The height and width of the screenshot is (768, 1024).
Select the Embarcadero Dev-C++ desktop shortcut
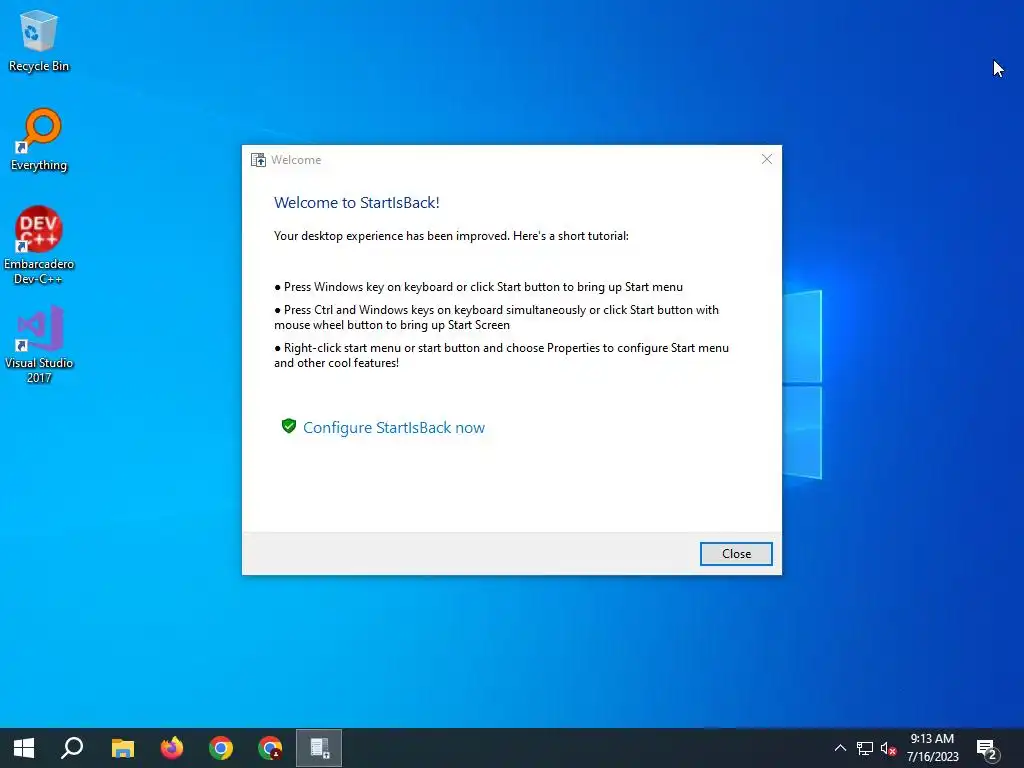click(x=39, y=246)
